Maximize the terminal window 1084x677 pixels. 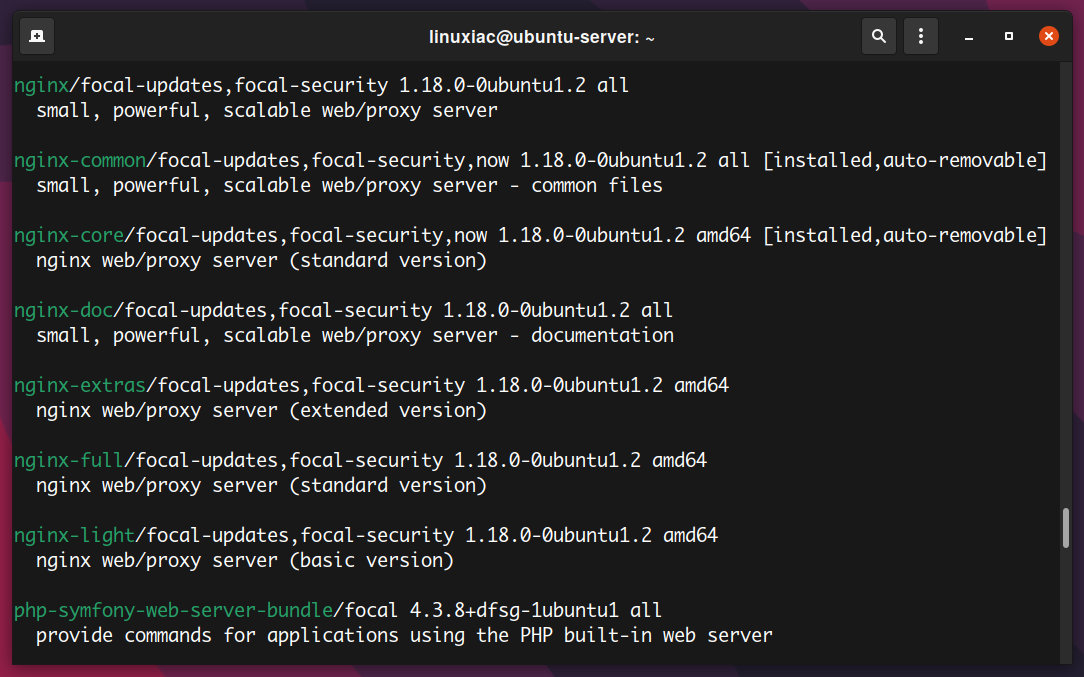coord(1009,36)
